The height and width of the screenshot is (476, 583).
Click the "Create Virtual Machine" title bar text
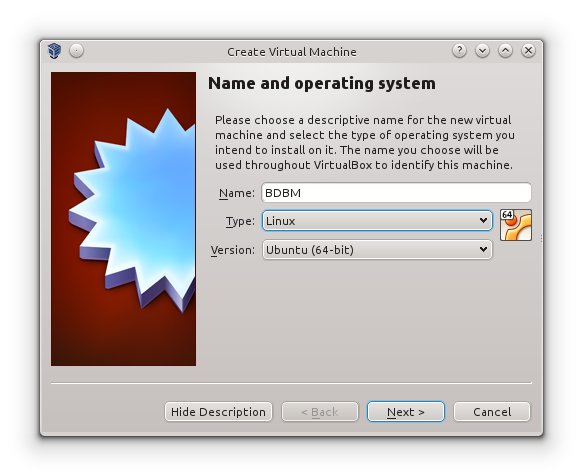tap(292, 52)
